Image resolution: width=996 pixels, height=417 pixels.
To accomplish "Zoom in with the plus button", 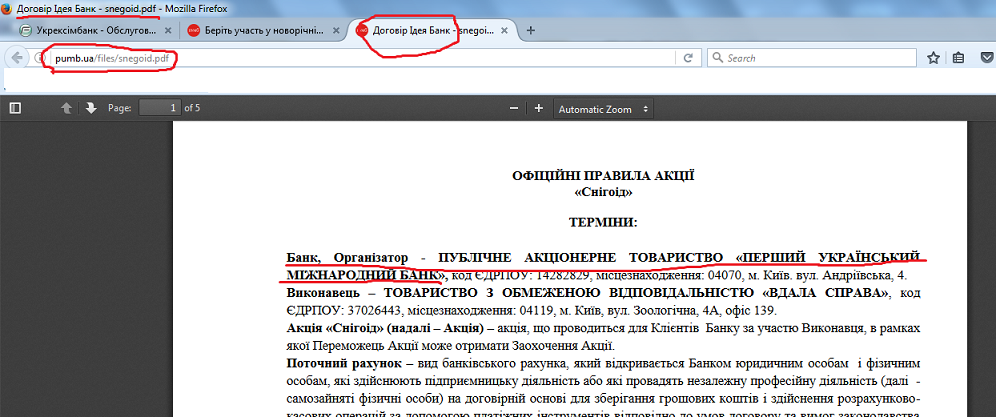I will click(x=539, y=108).
